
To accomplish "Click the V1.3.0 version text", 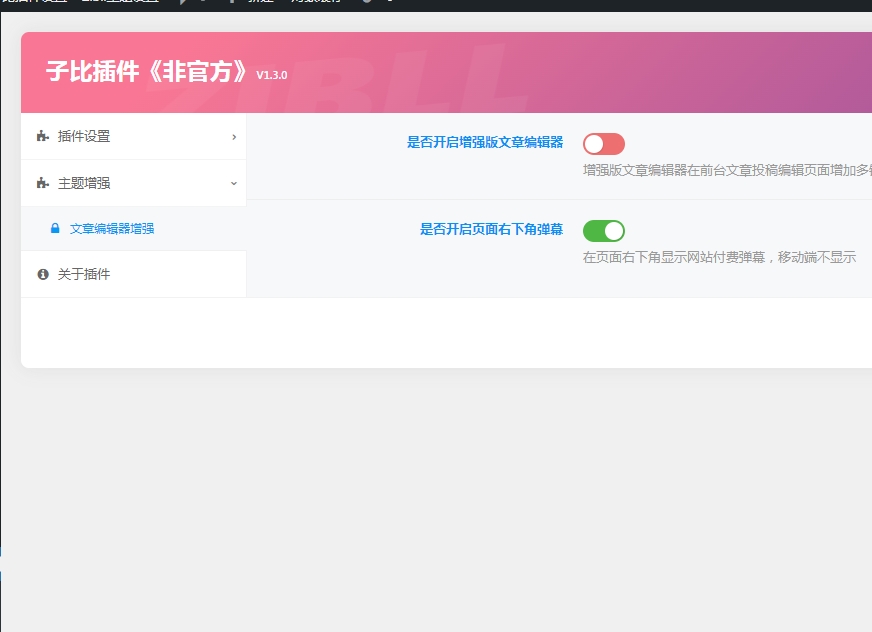I will click(x=272, y=75).
